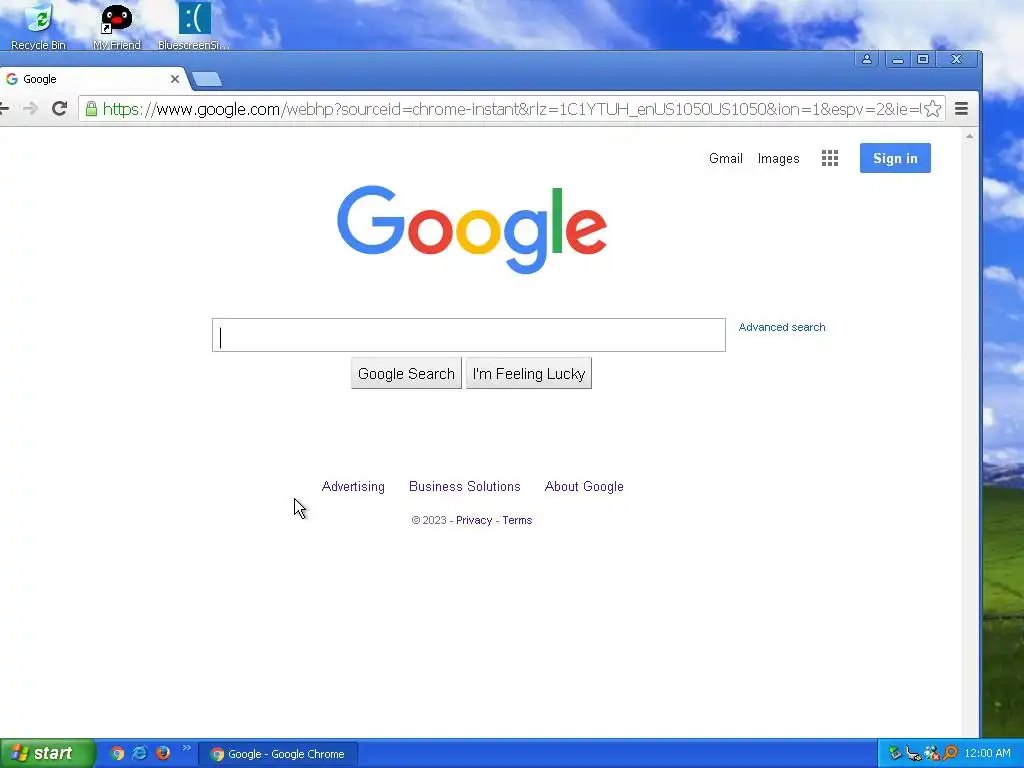Image resolution: width=1024 pixels, height=768 pixels.
Task: Open Gmail link
Action: pyautogui.click(x=726, y=159)
